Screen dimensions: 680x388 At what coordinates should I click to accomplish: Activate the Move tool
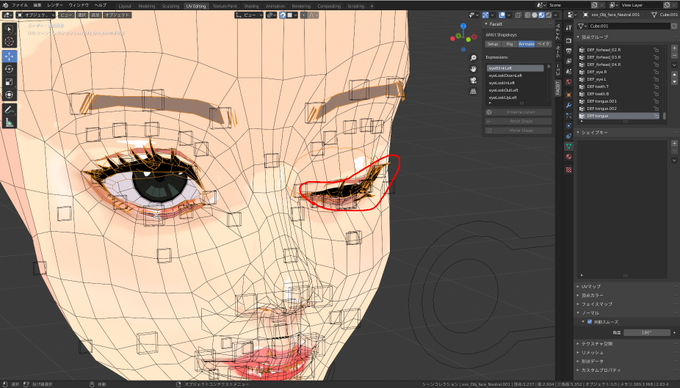point(9,56)
